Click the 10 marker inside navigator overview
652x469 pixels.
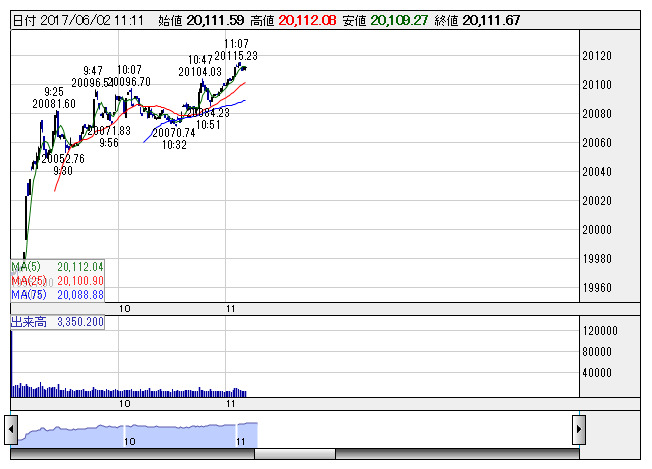(x=129, y=441)
